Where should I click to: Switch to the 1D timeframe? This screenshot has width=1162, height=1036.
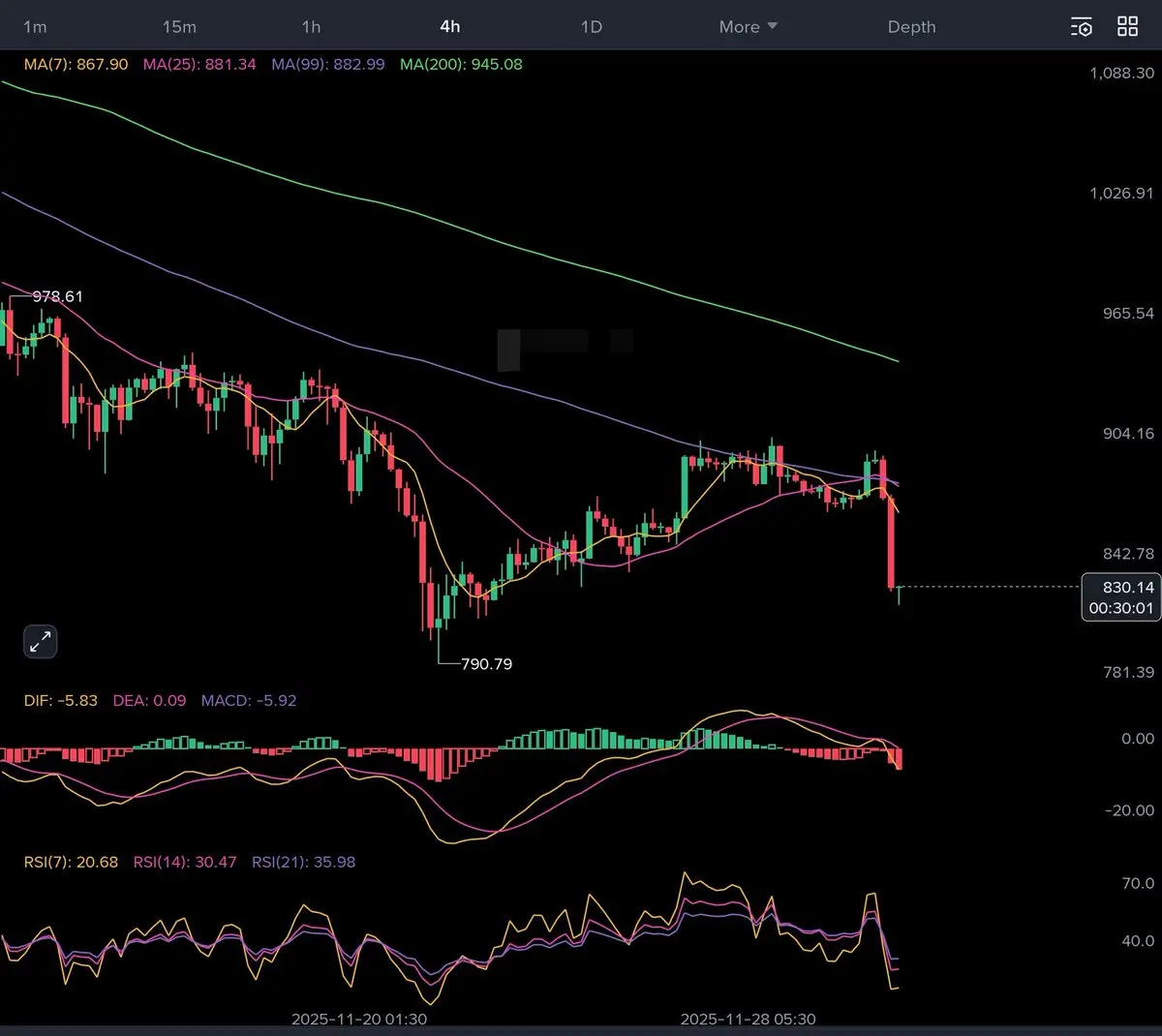(x=592, y=27)
